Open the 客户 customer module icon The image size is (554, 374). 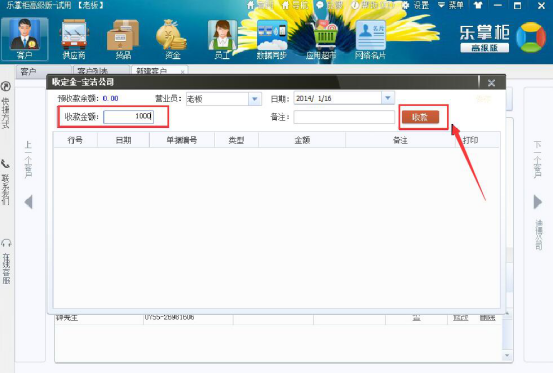(x=24, y=39)
